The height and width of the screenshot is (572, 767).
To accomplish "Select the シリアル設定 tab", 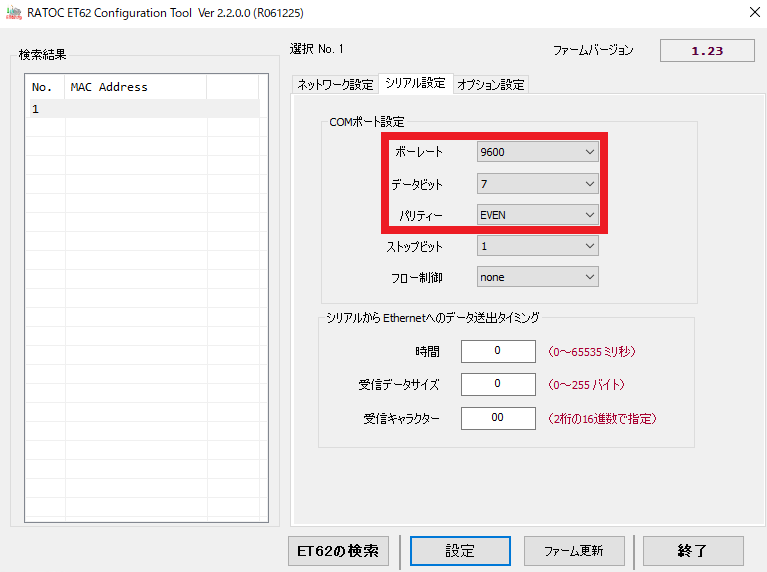I will click(x=415, y=84).
